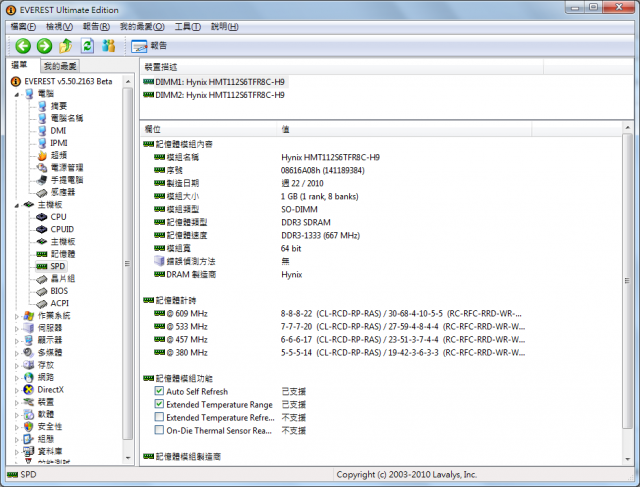
Task: Expand the 網路 tree node
Action: pos(17,378)
